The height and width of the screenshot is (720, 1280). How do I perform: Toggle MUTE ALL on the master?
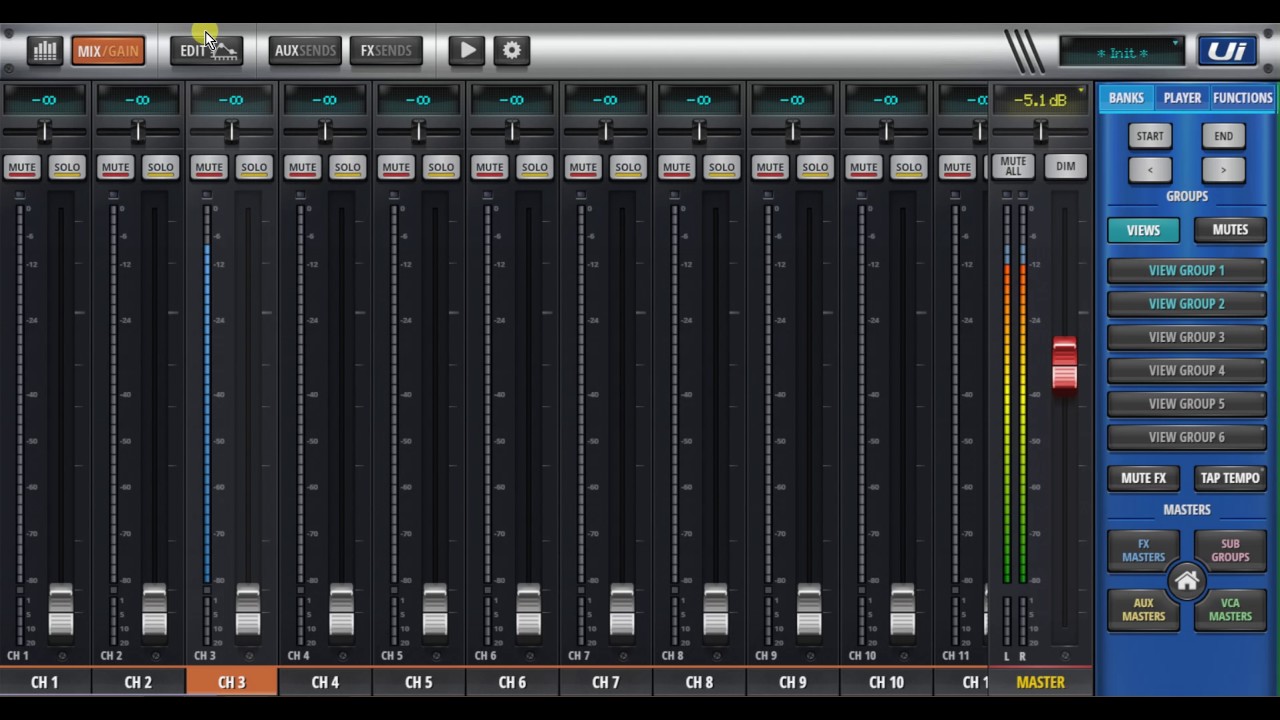pyautogui.click(x=1013, y=167)
